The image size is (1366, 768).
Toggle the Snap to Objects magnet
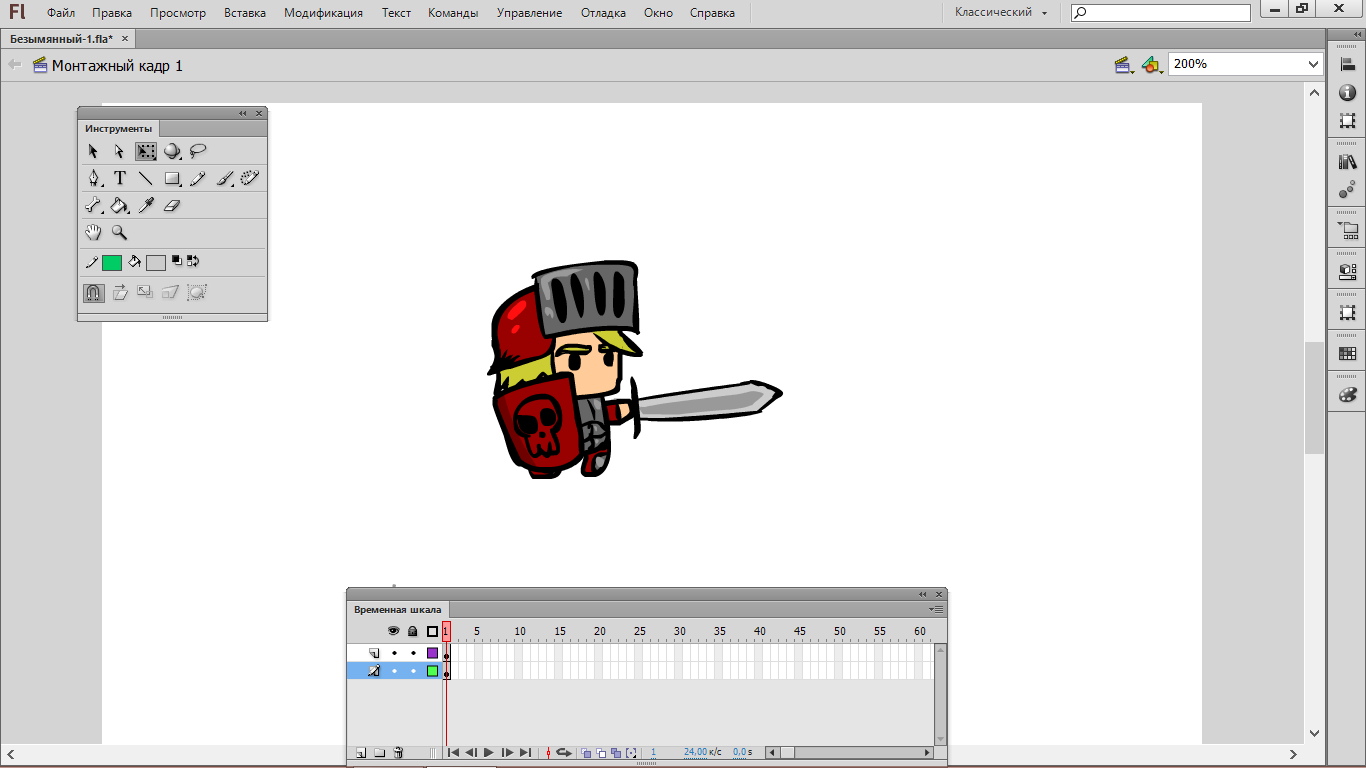pos(93,293)
